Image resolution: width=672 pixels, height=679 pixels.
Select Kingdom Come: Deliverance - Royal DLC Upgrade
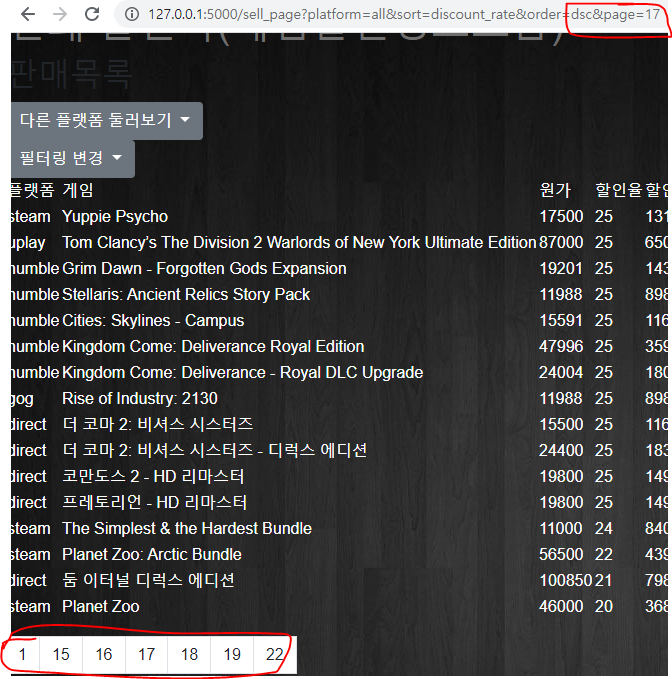click(x=243, y=372)
